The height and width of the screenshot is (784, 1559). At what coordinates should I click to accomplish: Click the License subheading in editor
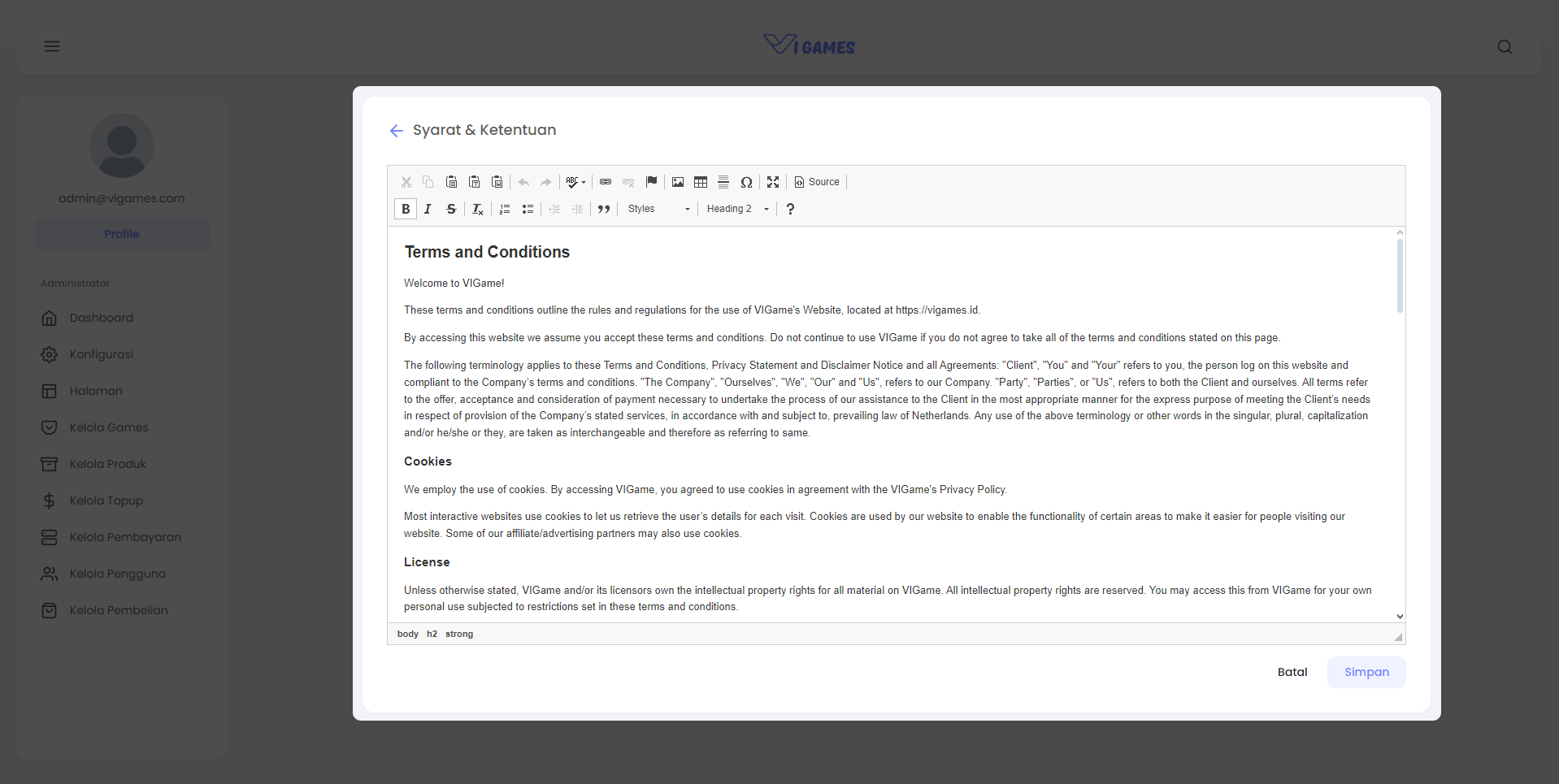pyautogui.click(x=427, y=562)
